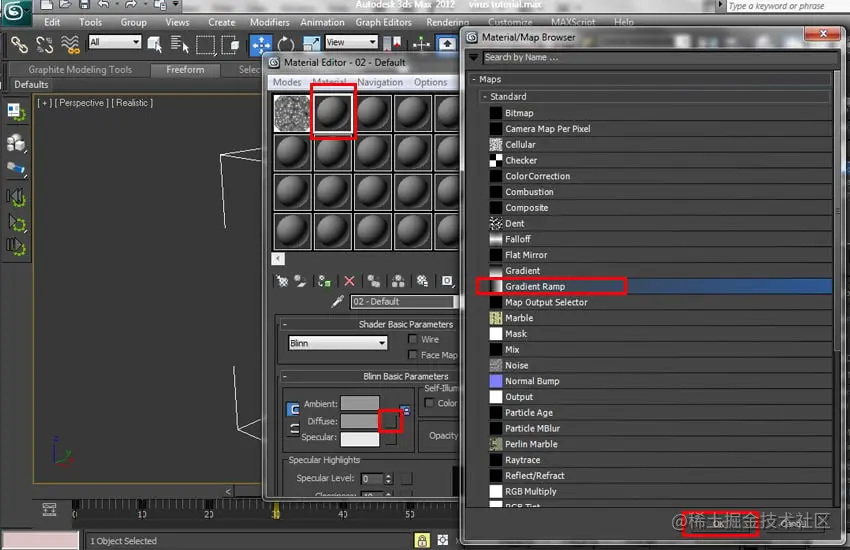Toggle the Diffuse-Specular color lock button
The width and height of the screenshot is (850, 550).
[294, 429]
